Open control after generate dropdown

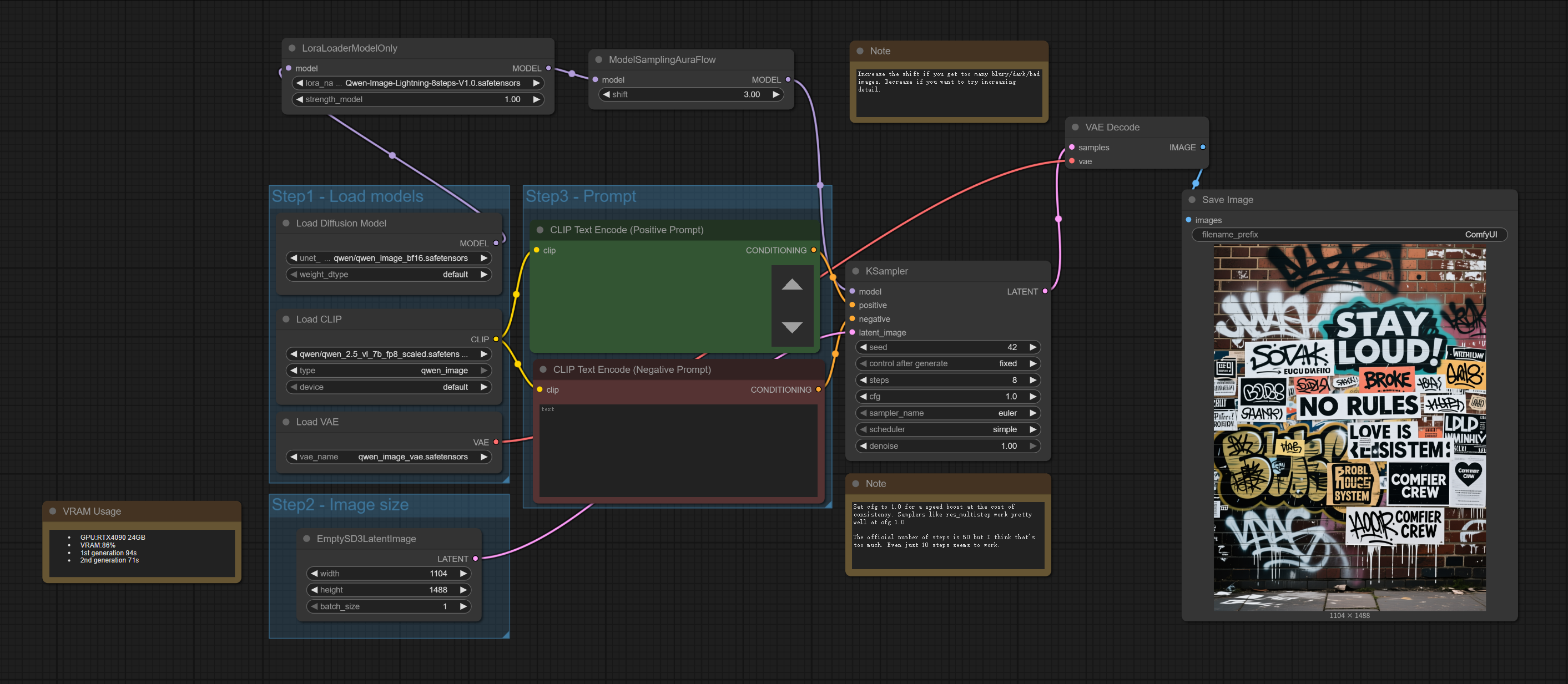coord(949,363)
